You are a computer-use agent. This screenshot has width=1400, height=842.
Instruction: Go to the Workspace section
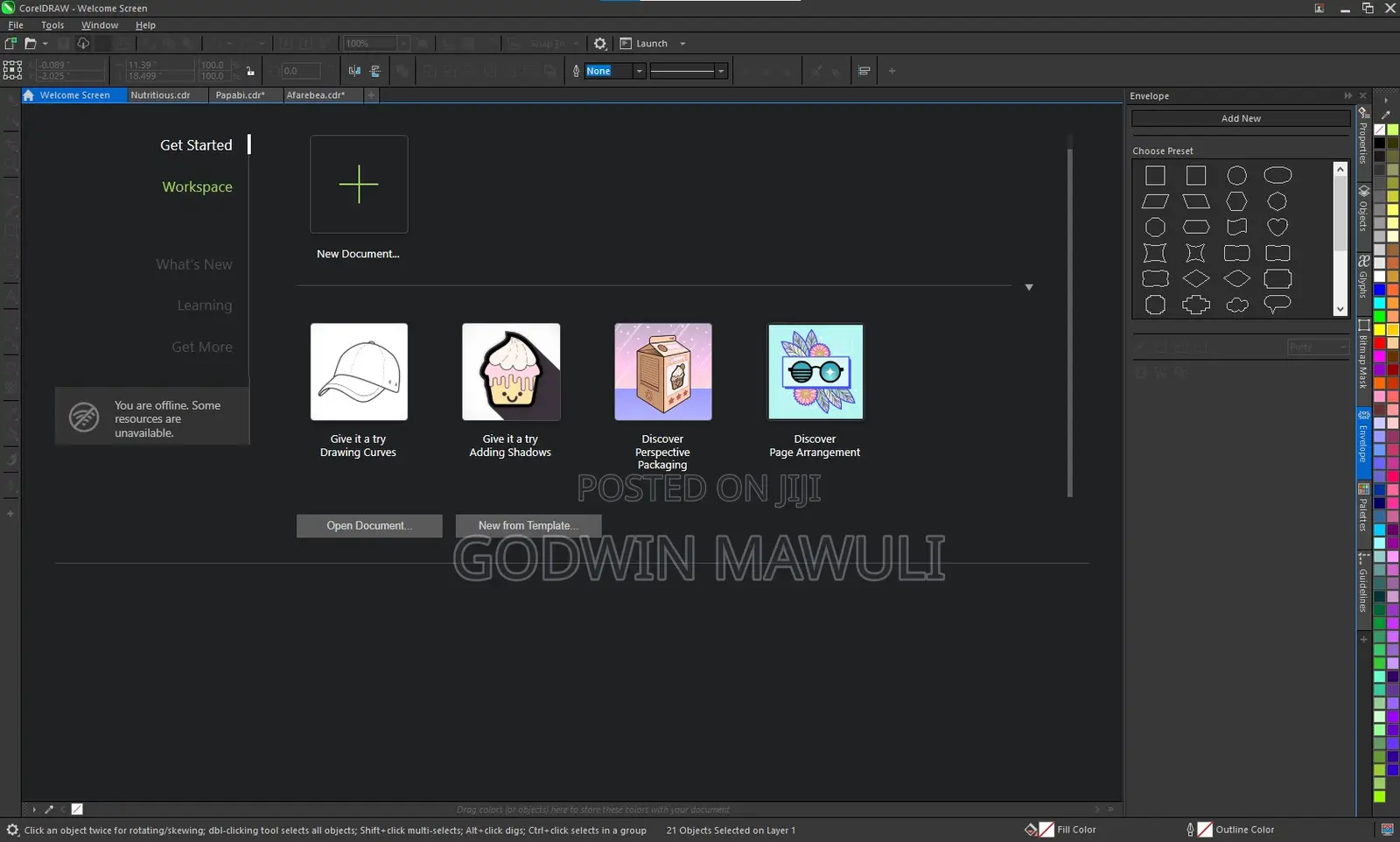tap(197, 186)
